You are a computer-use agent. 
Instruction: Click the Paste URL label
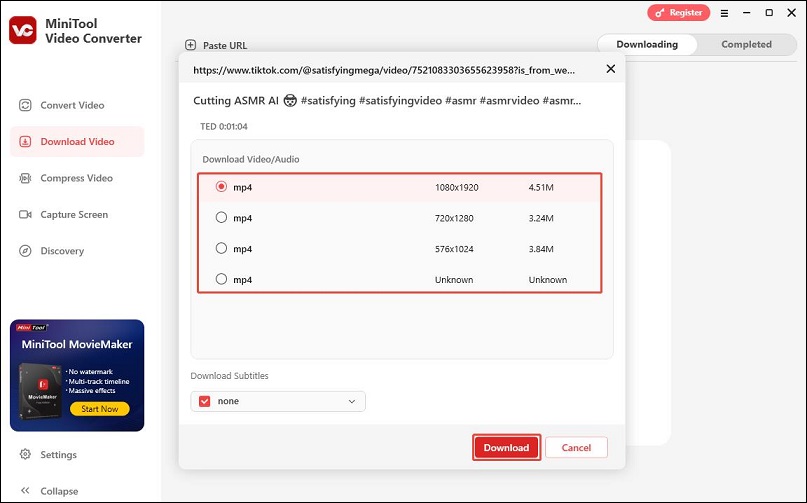(225, 45)
